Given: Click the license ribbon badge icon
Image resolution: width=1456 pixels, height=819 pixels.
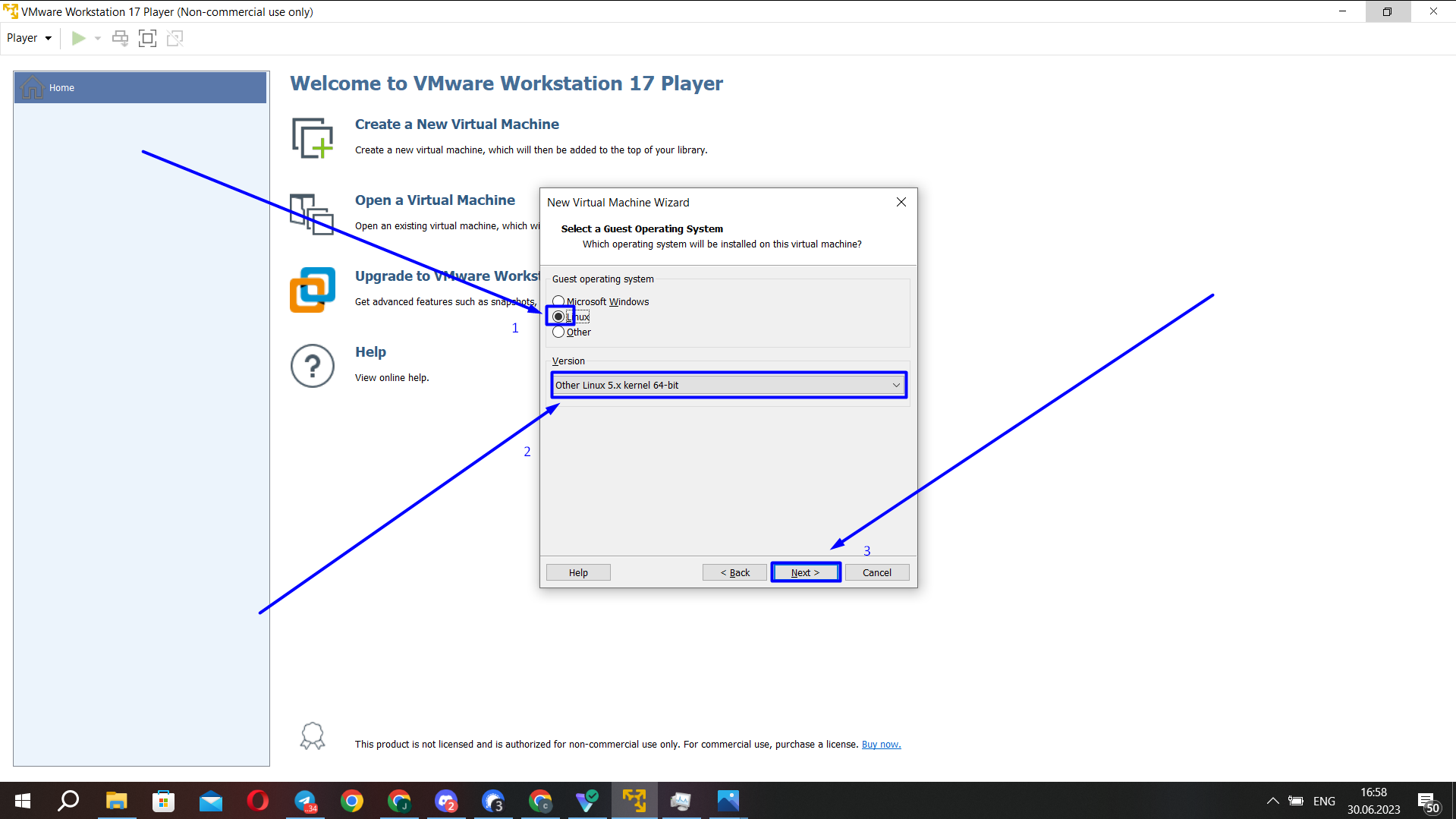Looking at the screenshot, I should pyautogui.click(x=313, y=736).
